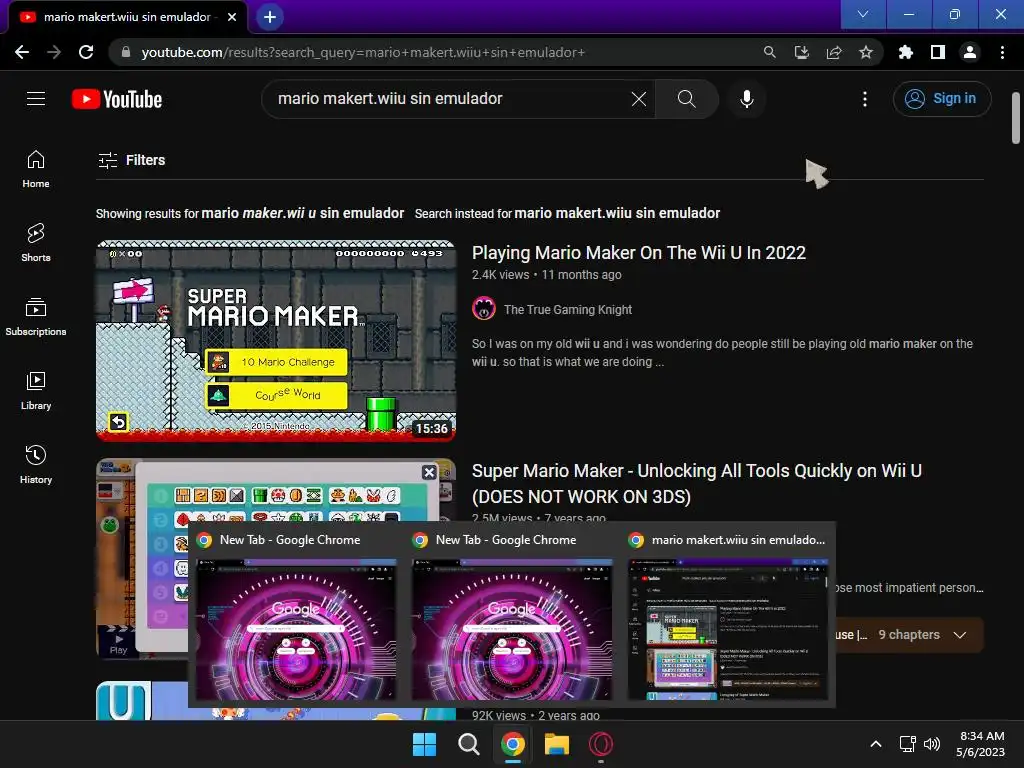Show hidden system tray icons
1024x768 pixels.
(x=876, y=744)
